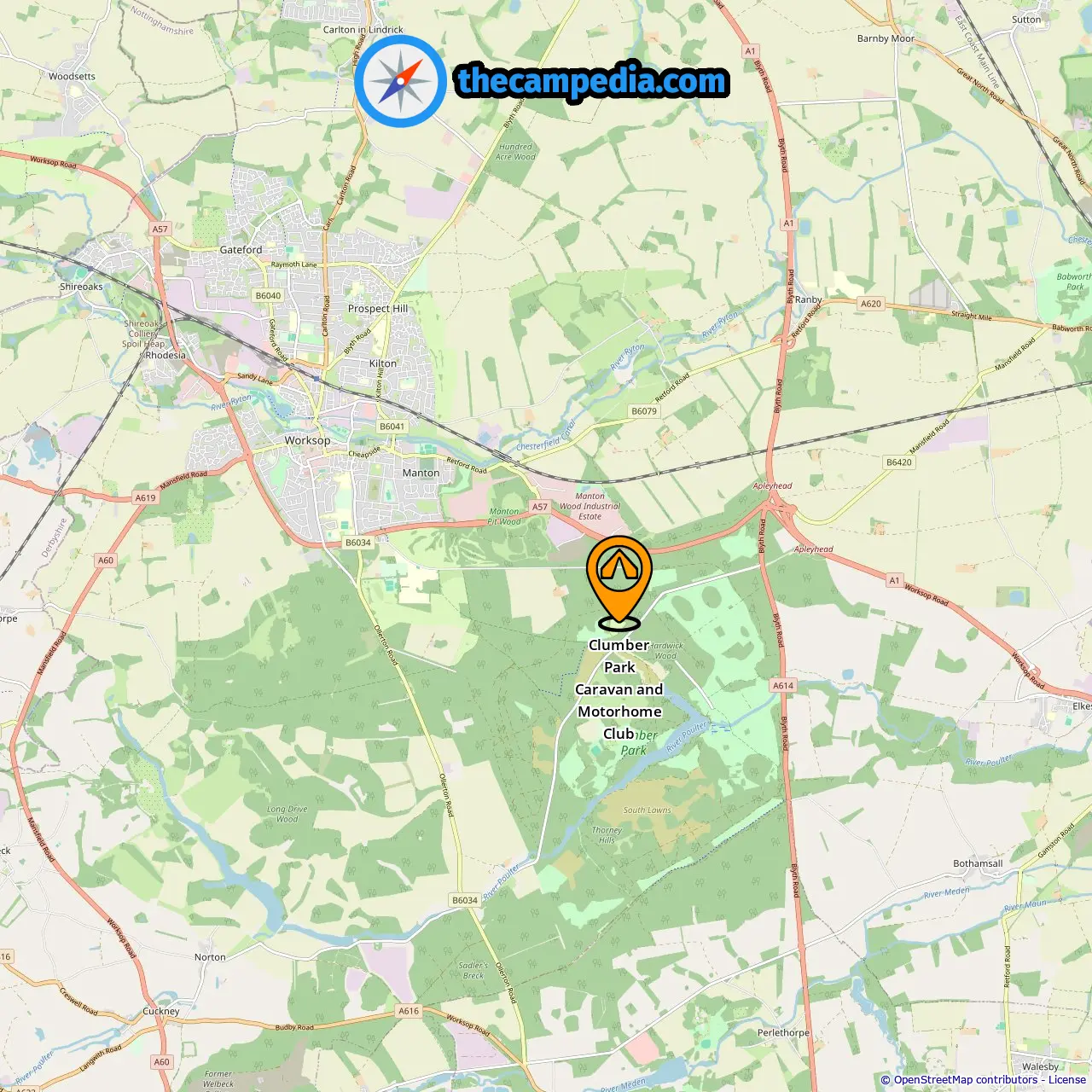This screenshot has height=1092, width=1092.
Task: Click the A616 road shield
Action: click(409, 1011)
